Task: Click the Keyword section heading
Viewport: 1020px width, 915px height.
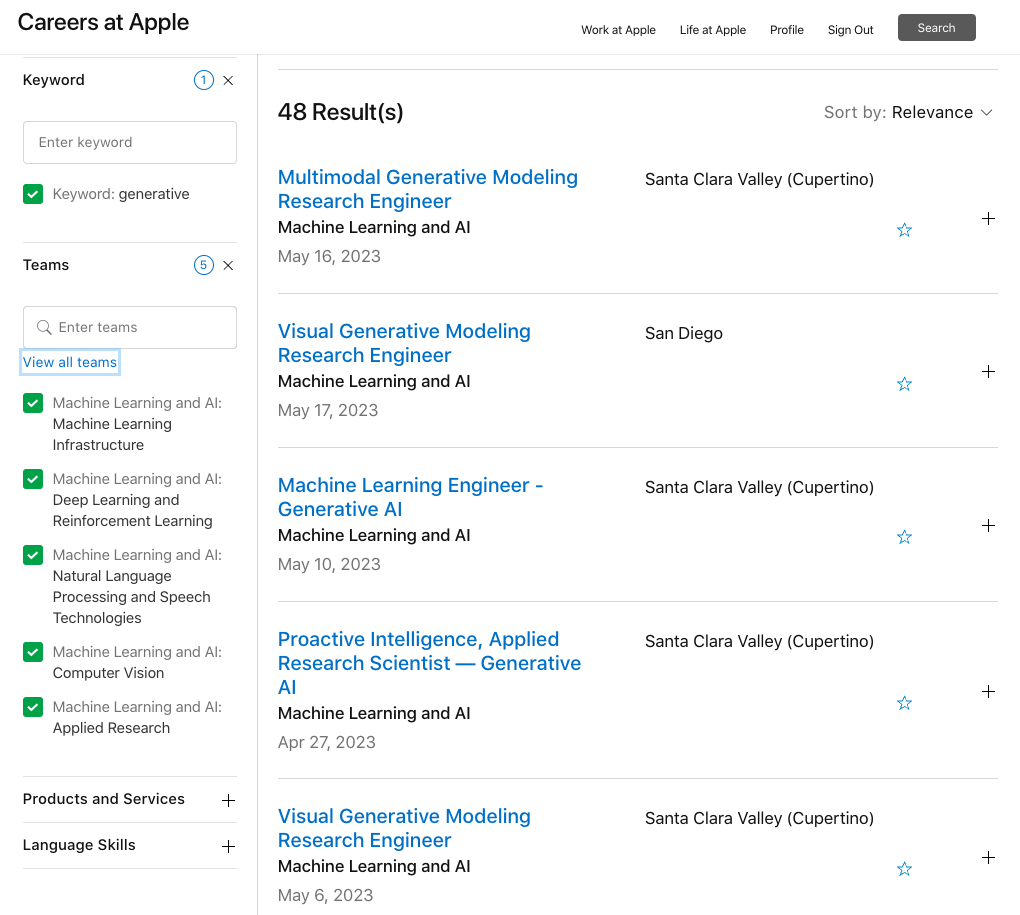Action: pos(53,80)
